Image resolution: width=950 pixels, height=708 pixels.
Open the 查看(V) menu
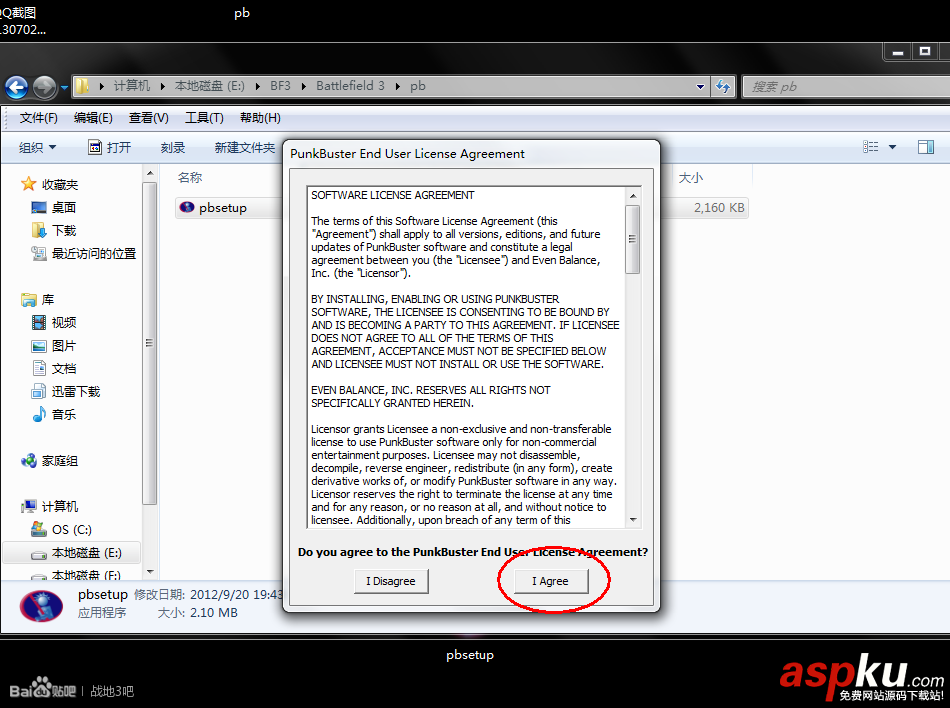pyautogui.click(x=148, y=117)
